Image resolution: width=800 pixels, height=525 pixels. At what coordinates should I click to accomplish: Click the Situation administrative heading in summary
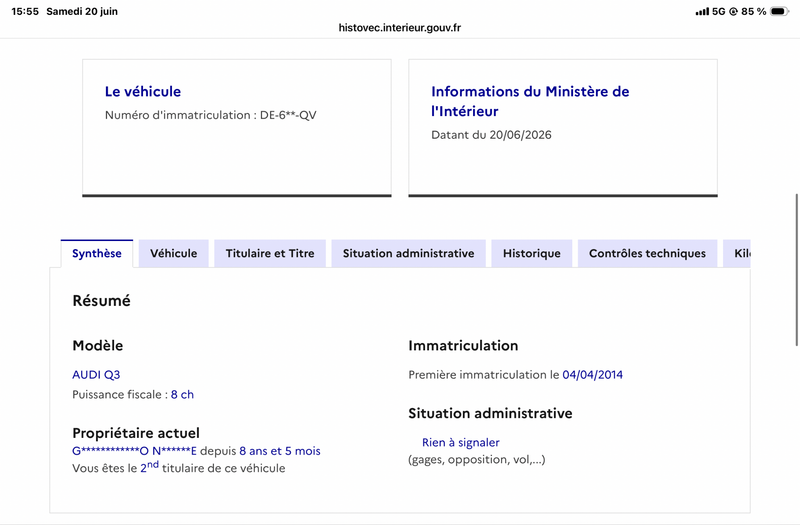pos(490,413)
